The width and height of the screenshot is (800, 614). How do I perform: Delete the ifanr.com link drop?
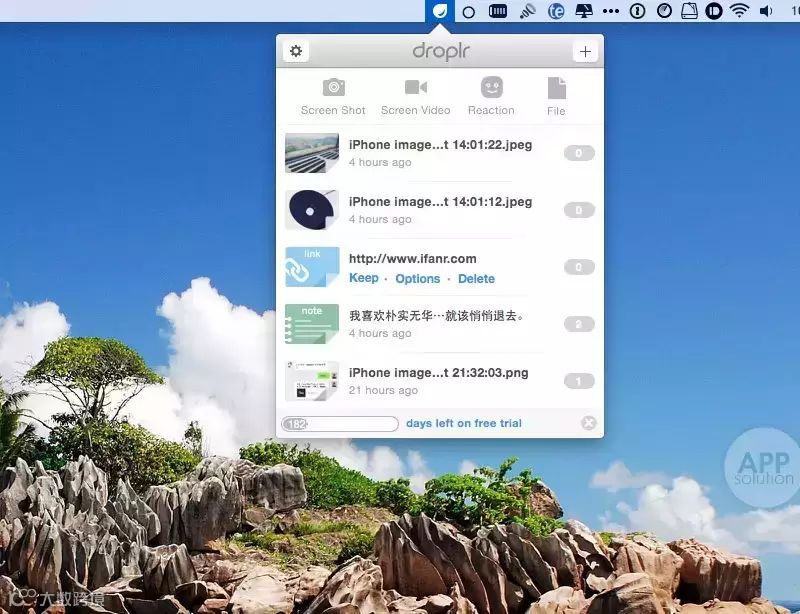pyautogui.click(x=477, y=279)
